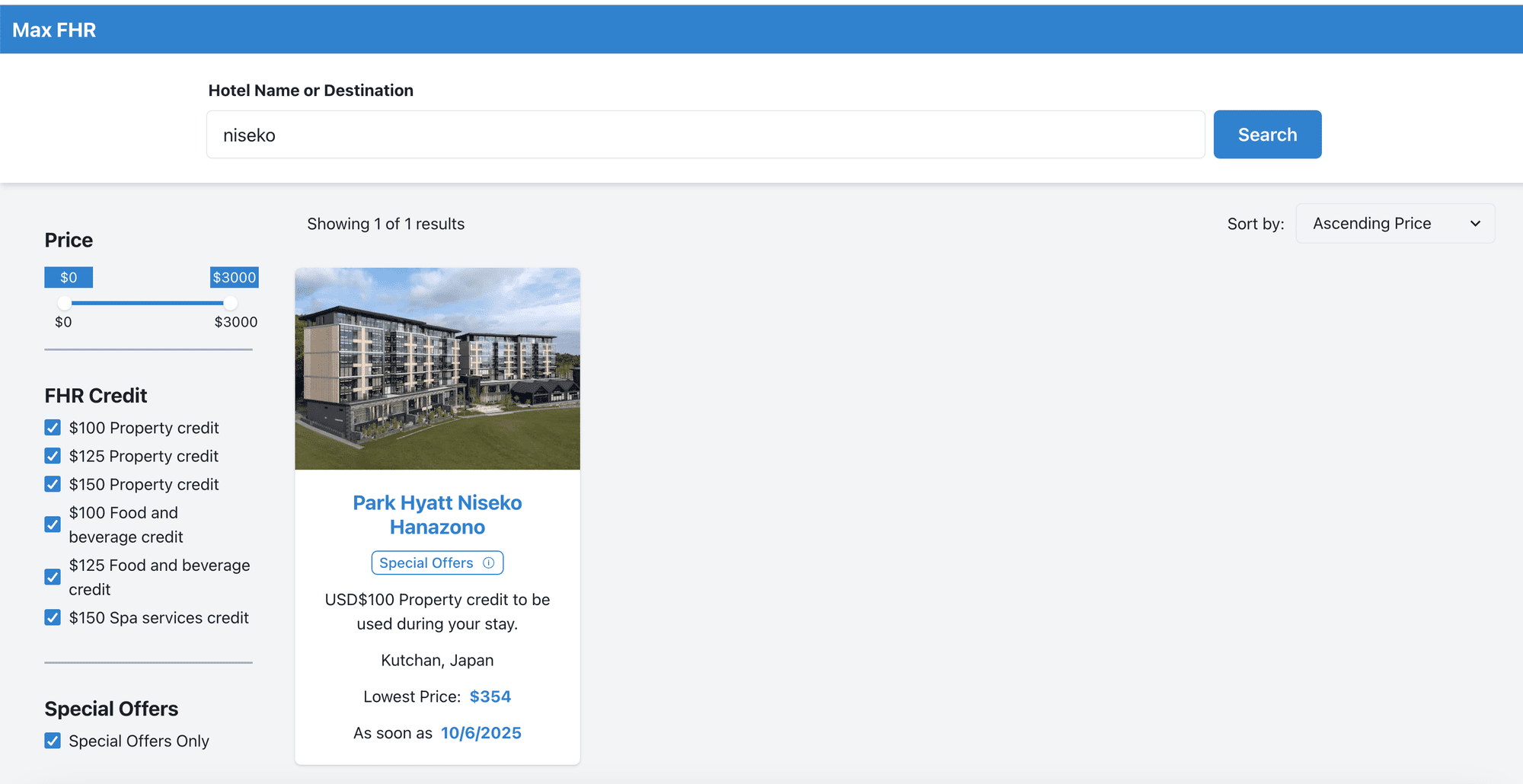This screenshot has width=1523, height=784.
Task: Click the USD$100 Property credit description text
Action: tap(437, 611)
